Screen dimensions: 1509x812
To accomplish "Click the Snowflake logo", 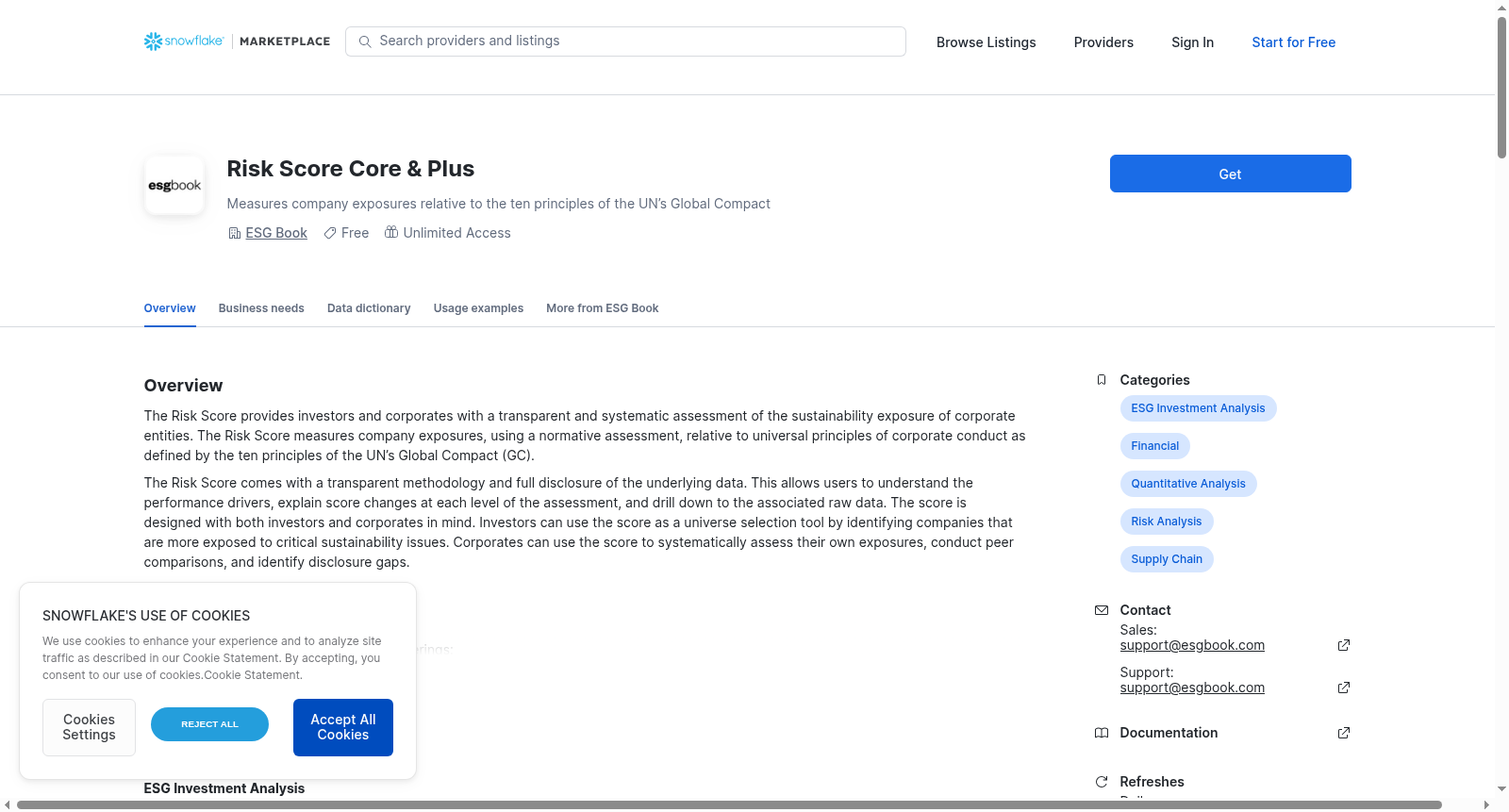I will click(184, 41).
